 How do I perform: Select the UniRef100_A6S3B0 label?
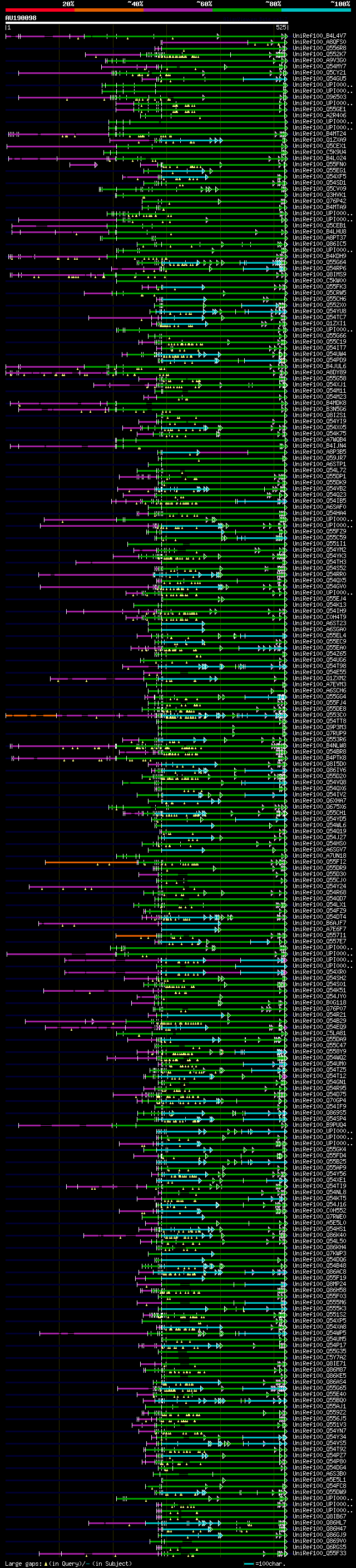pos(319,1473)
